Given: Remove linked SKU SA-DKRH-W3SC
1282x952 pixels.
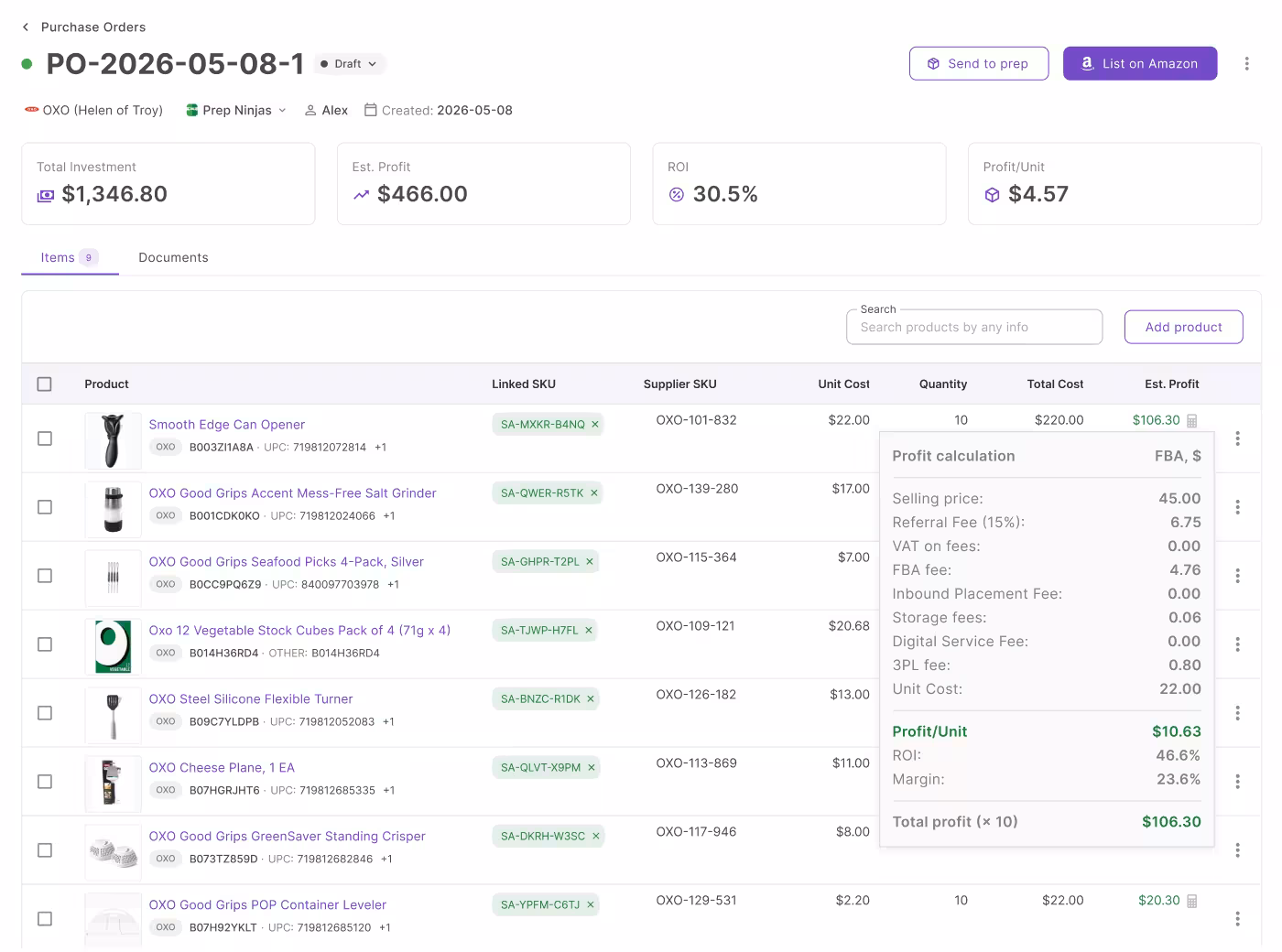Looking at the screenshot, I should click(x=596, y=837).
